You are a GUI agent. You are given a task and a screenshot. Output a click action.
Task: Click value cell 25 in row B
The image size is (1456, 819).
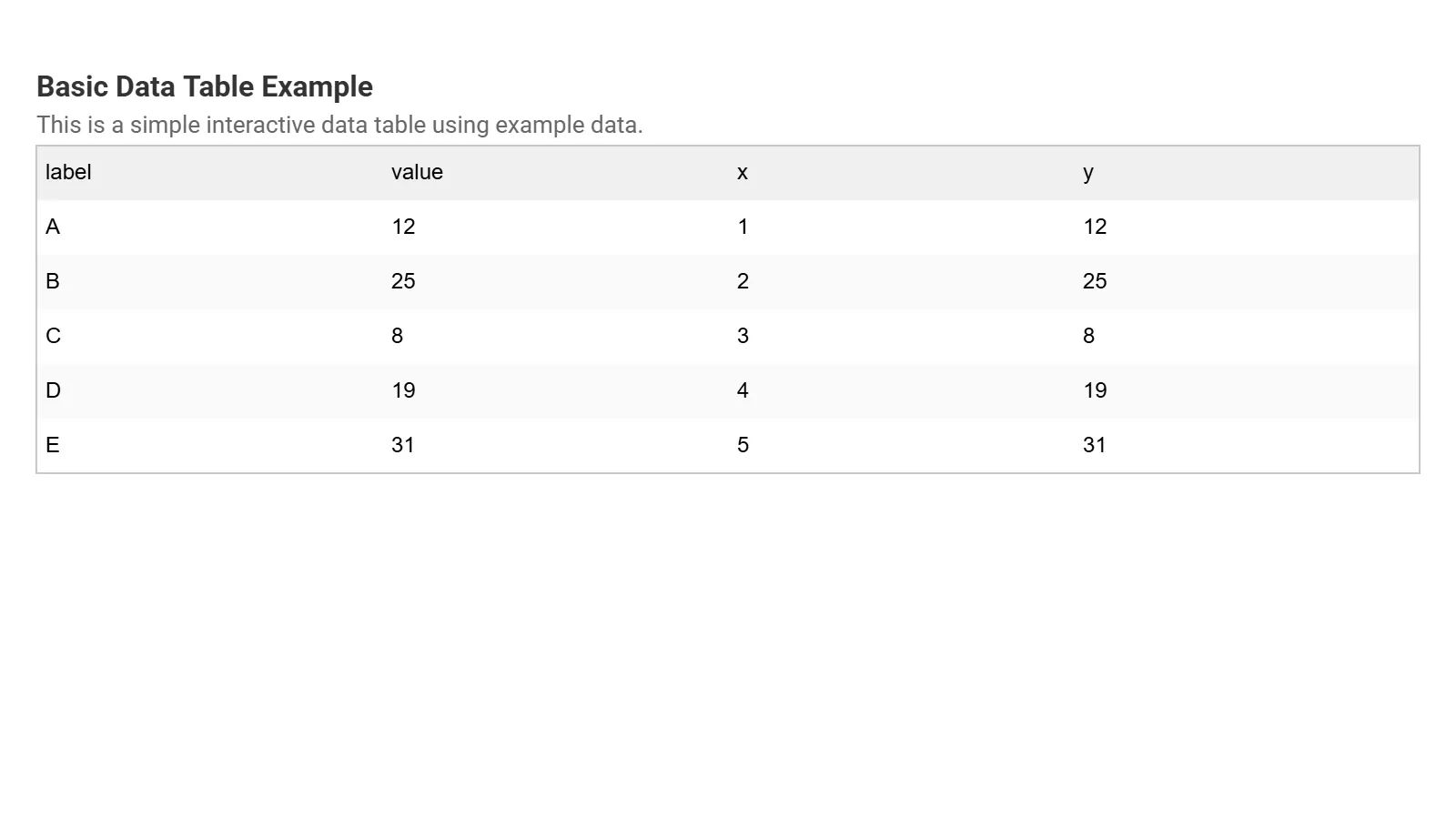(x=403, y=282)
